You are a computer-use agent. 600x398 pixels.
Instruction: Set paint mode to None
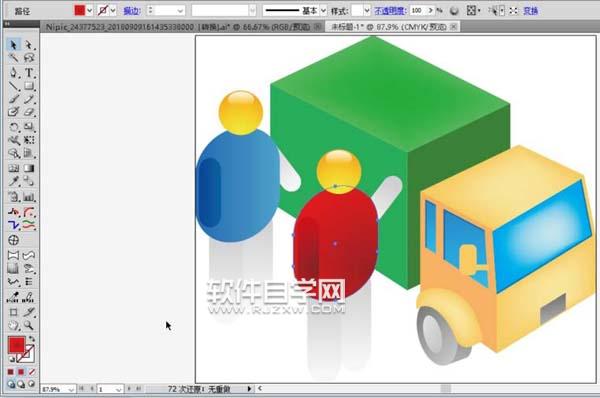(x=32, y=372)
